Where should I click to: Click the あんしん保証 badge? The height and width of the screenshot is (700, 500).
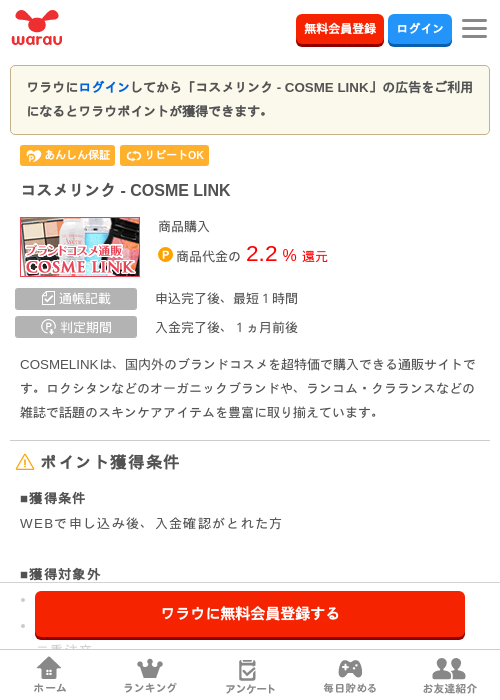tap(67, 155)
